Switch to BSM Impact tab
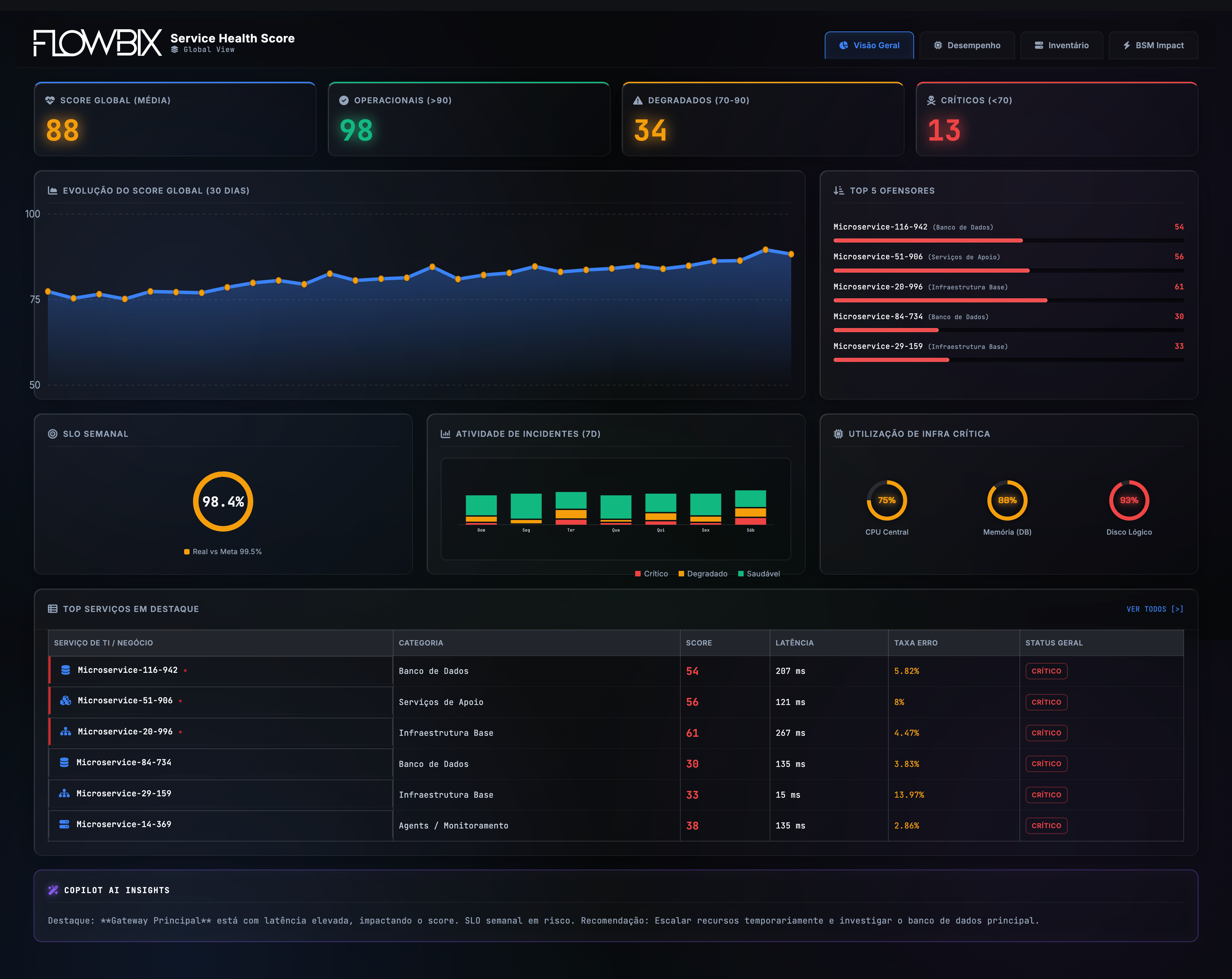 tap(1153, 45)
